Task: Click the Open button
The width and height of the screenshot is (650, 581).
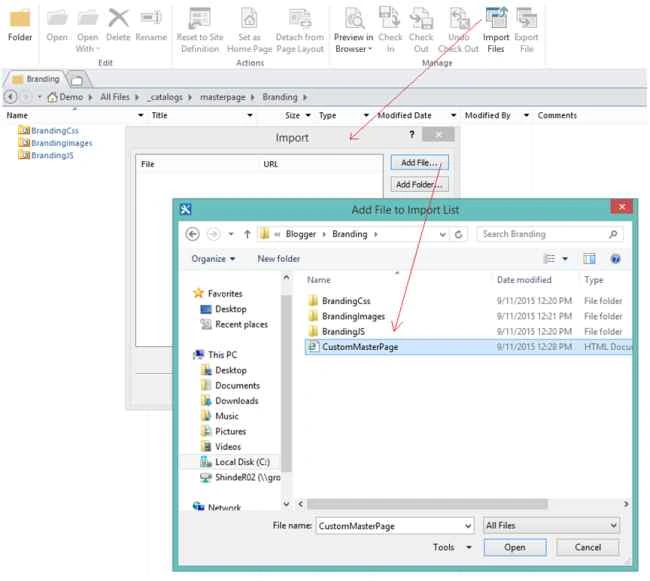Action: tap(515, 547)
